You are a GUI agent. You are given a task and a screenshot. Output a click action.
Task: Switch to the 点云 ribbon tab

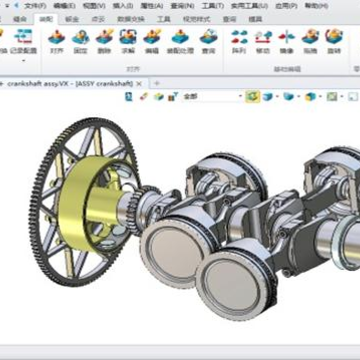coord(98,19)
